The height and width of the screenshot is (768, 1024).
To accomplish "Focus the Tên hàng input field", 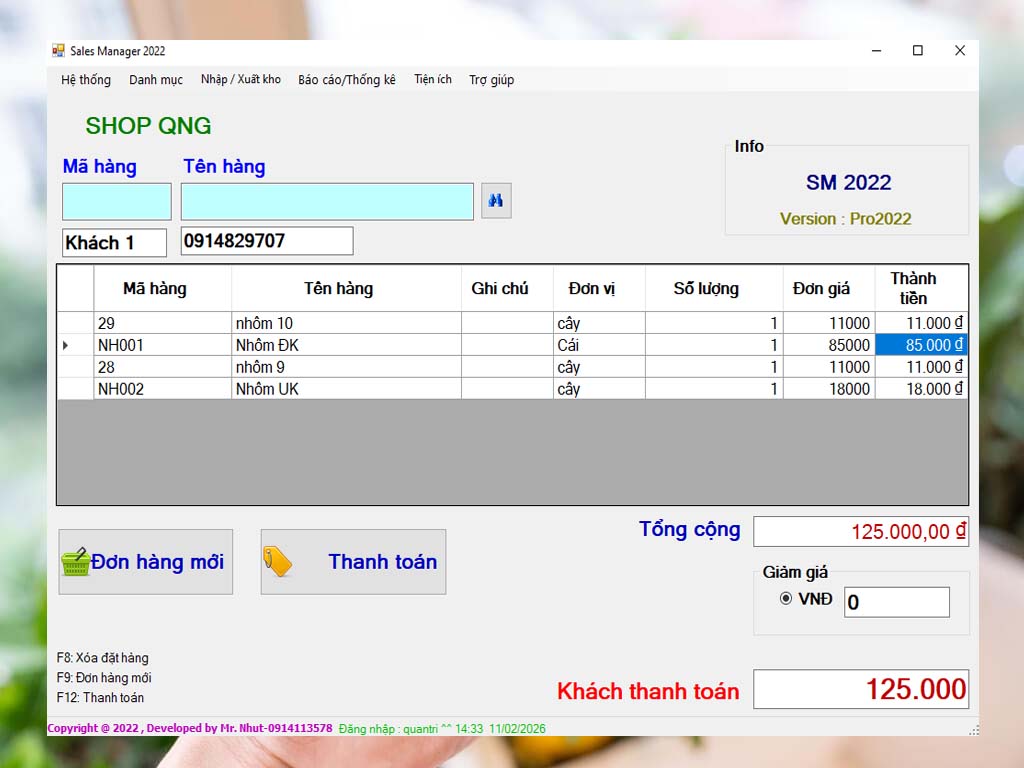I will (x=327, y=202).
